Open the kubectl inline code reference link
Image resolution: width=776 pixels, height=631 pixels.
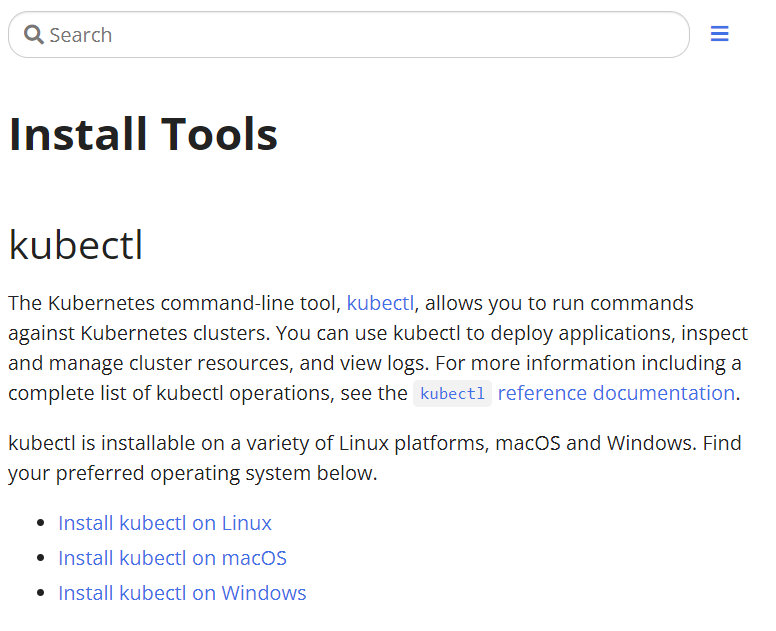pos(452,393)
